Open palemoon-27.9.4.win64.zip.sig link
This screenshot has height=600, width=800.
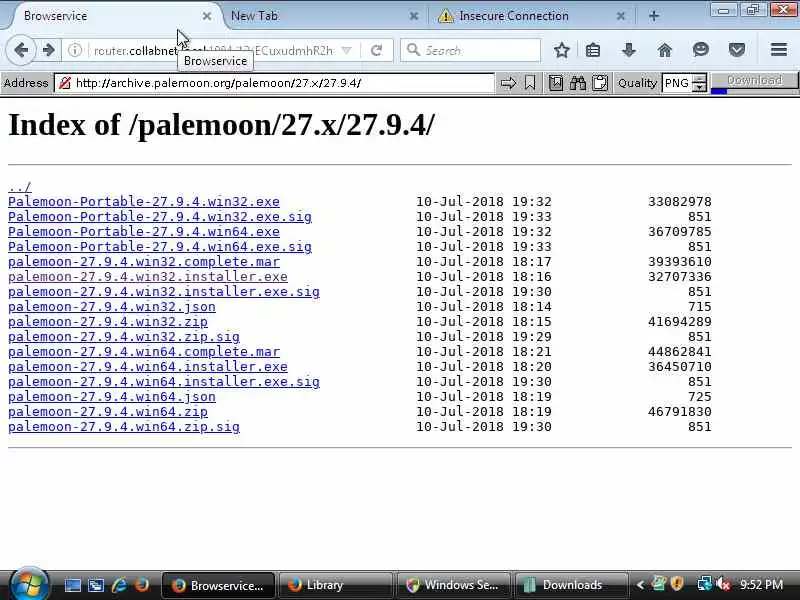pos(124,427)
